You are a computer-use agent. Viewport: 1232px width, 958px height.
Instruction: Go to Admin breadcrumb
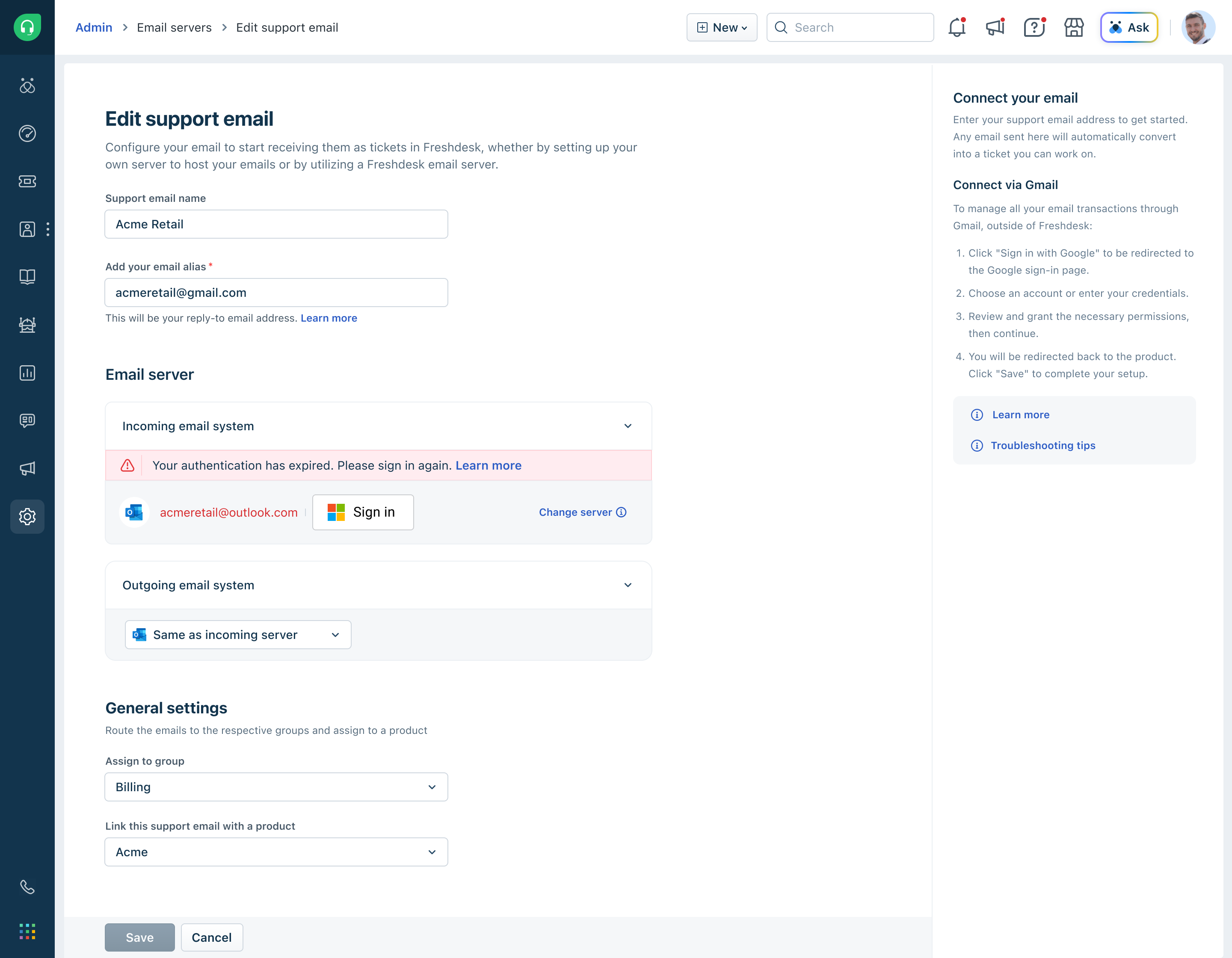(x=94, y=27)
